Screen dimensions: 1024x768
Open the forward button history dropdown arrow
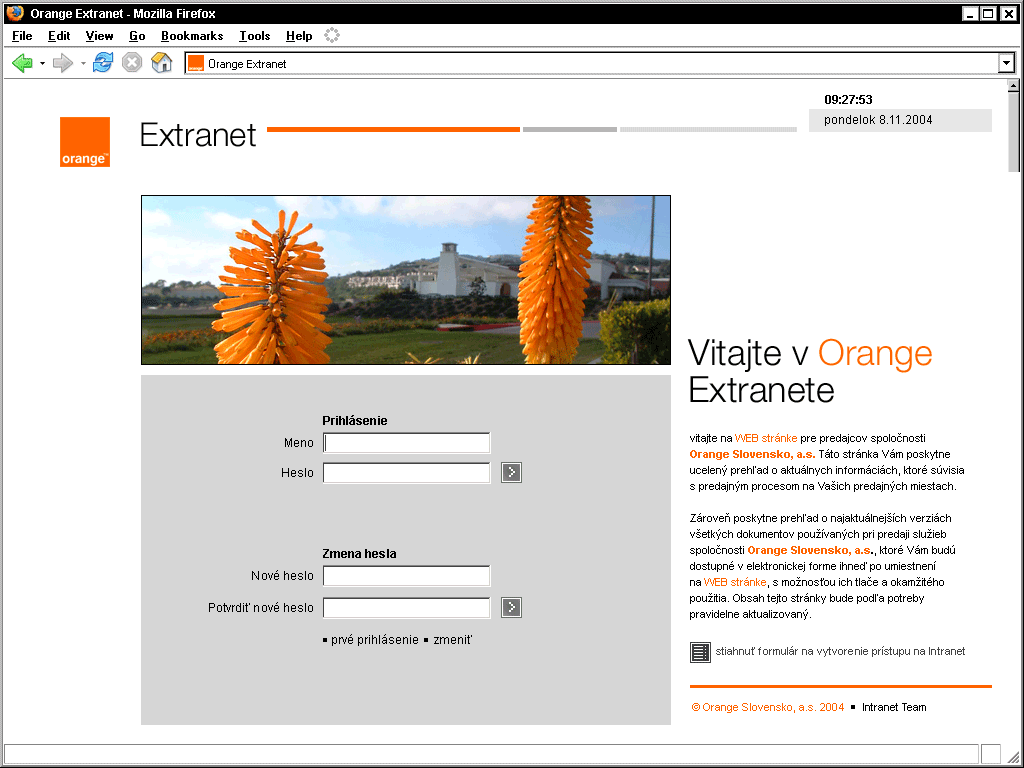(x=83, y=63)
